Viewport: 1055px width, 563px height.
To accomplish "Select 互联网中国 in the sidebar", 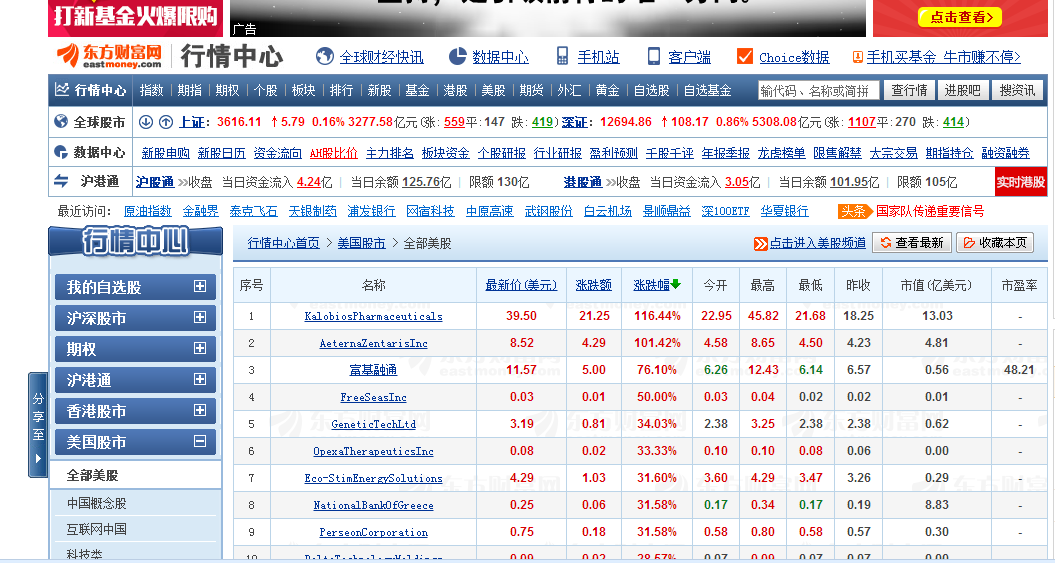I will coord(96,529).
